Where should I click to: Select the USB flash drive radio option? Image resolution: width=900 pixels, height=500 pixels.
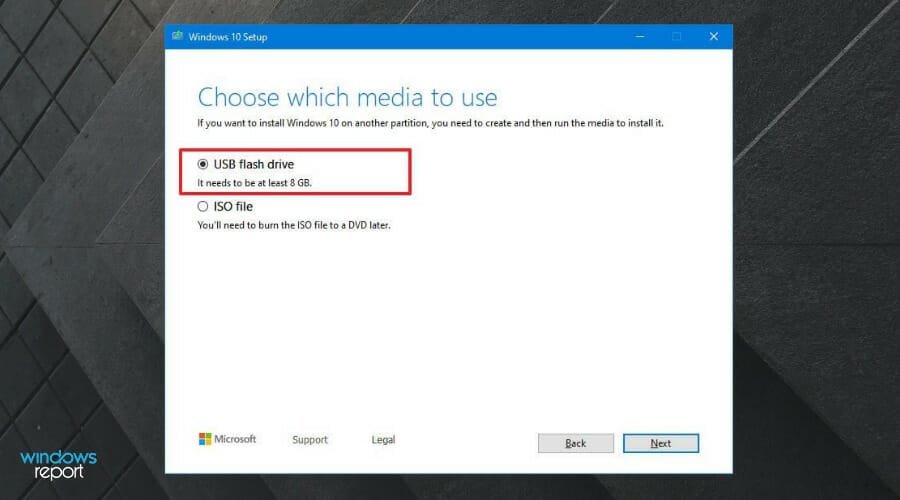tap(203, 164)
